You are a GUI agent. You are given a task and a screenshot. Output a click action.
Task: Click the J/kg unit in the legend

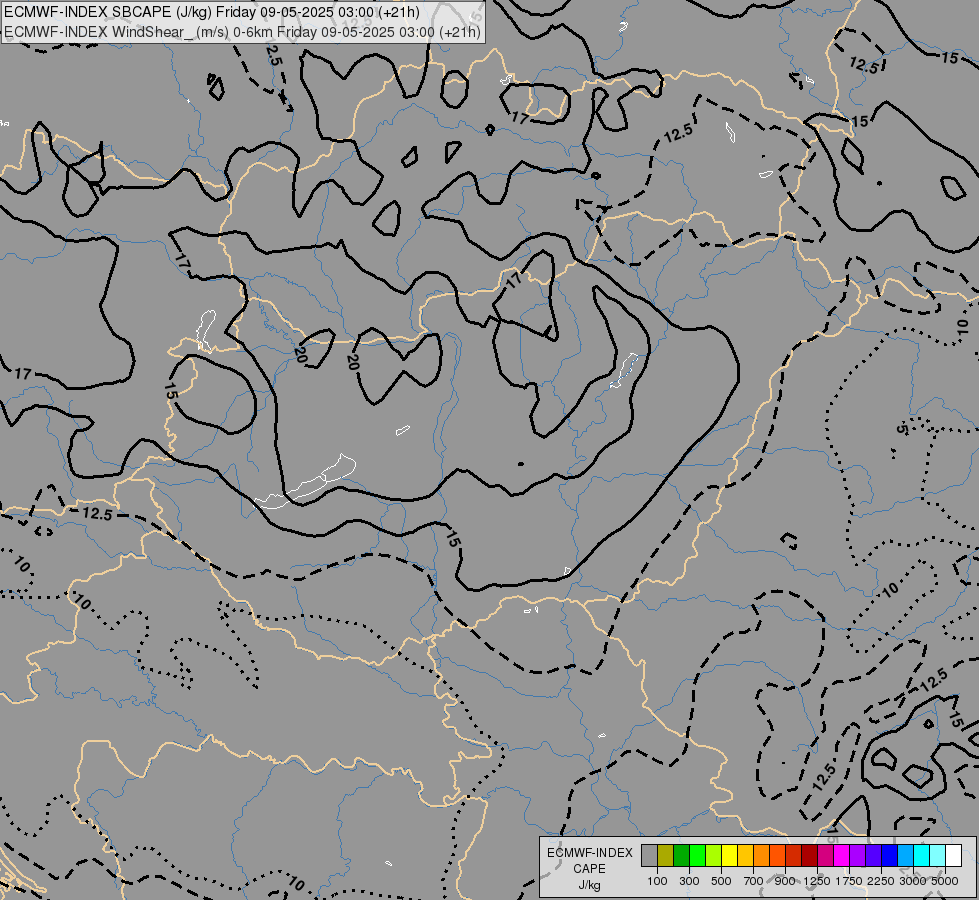click(x=589, y=885)
